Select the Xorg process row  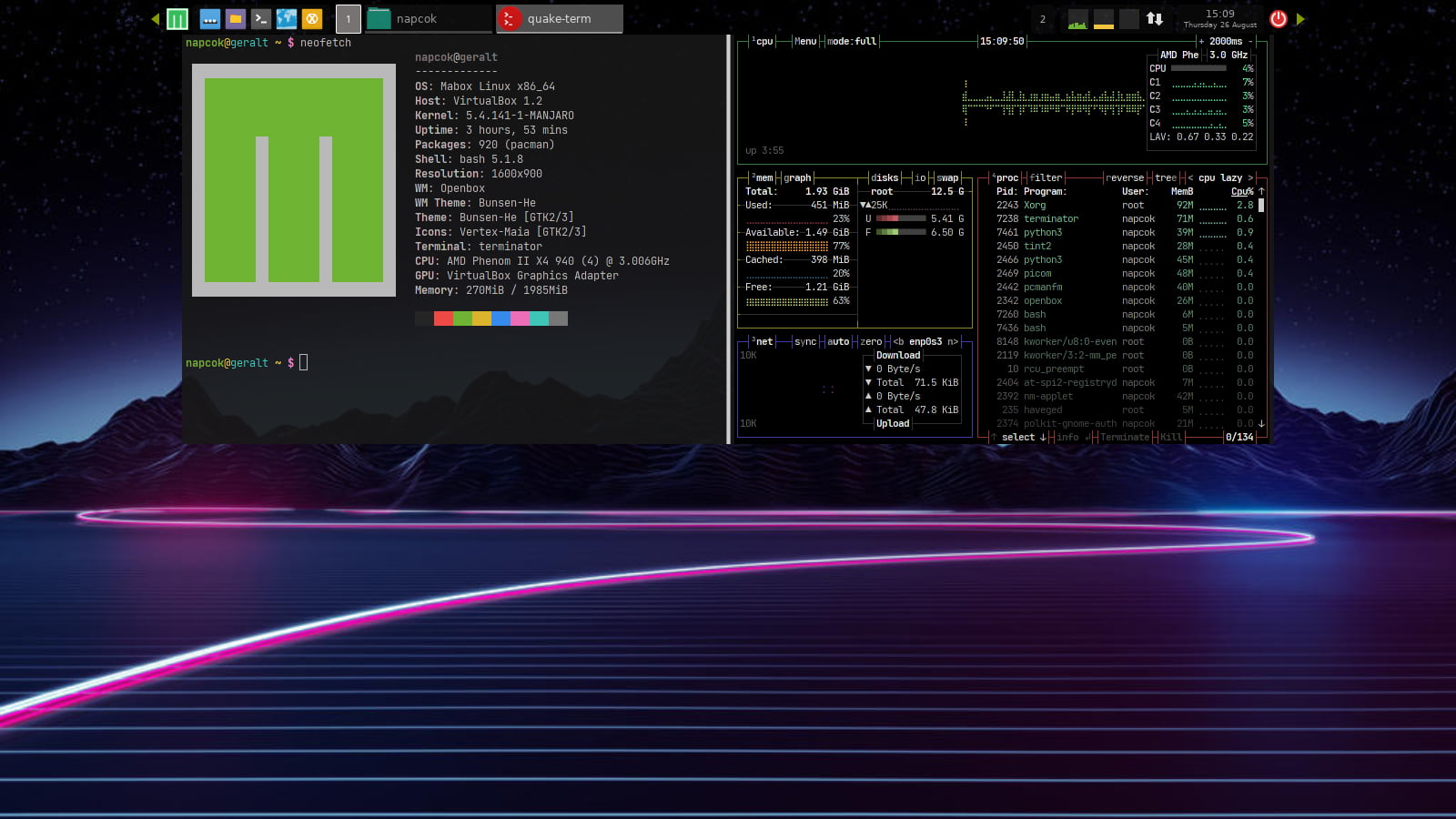pyautogui.click(x=1125, y=205)
